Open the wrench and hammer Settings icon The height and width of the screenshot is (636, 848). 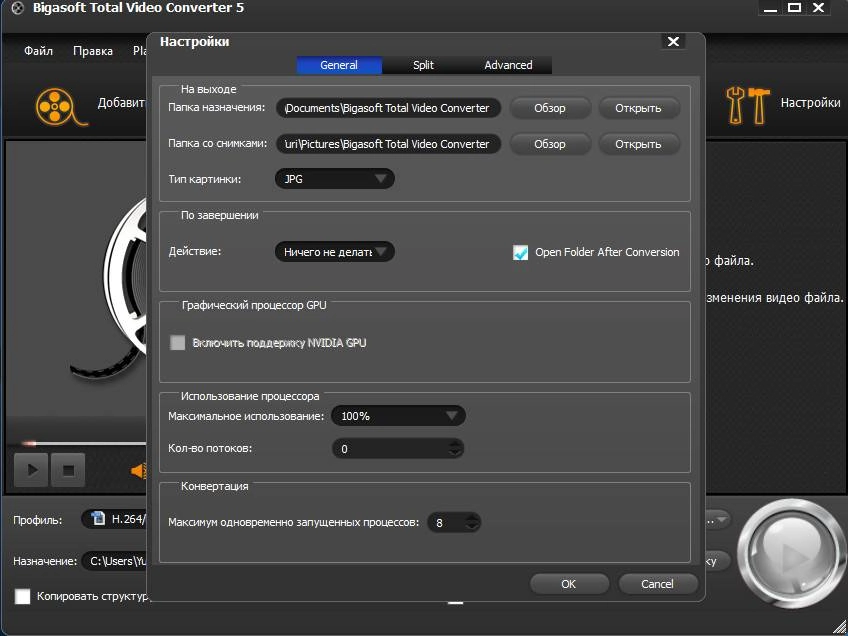748,105
